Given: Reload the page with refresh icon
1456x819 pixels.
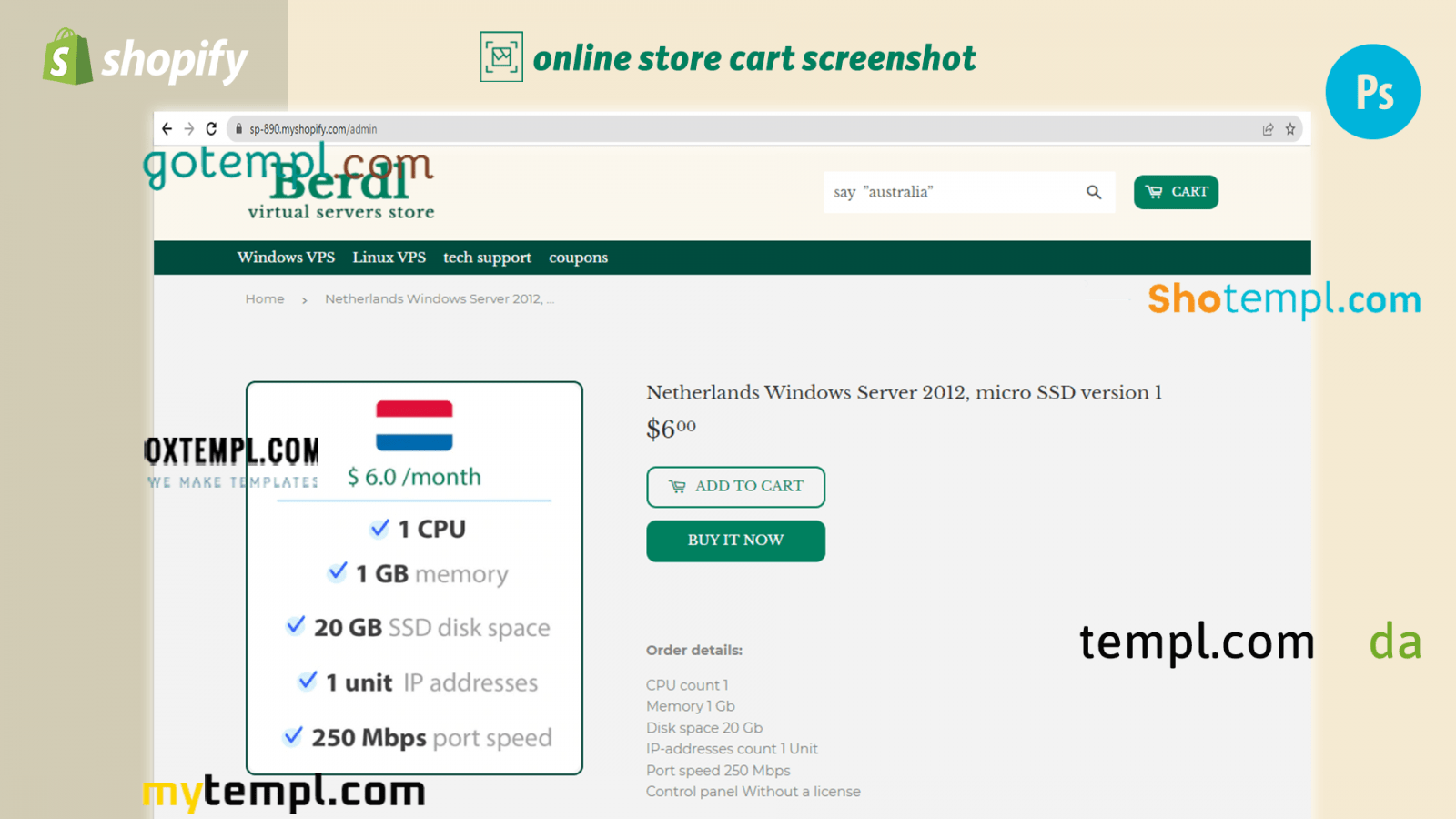Looking at the screenshot, I should (211, 129).
